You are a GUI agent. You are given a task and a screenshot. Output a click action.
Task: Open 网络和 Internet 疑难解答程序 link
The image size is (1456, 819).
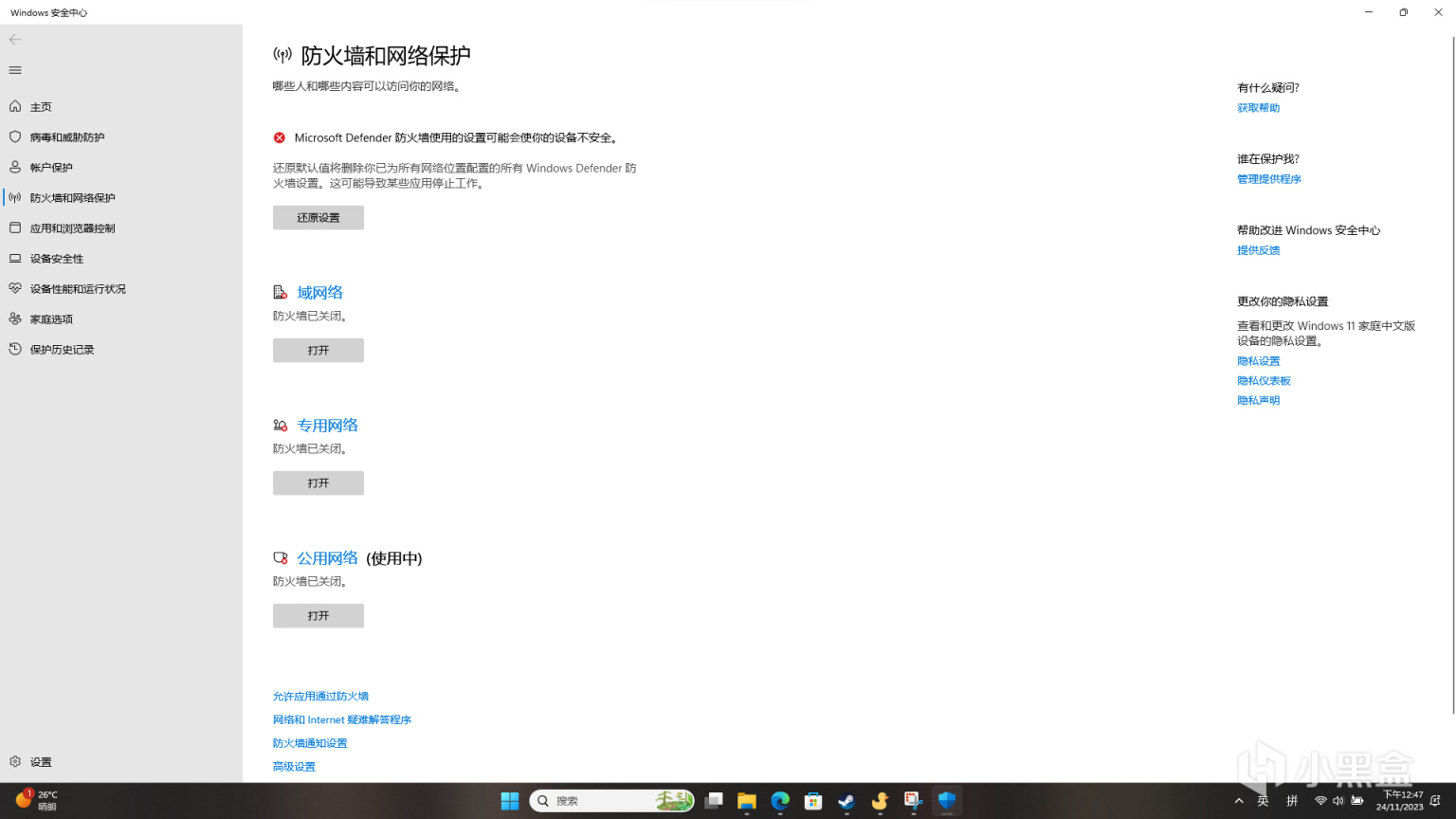point(342,719)
